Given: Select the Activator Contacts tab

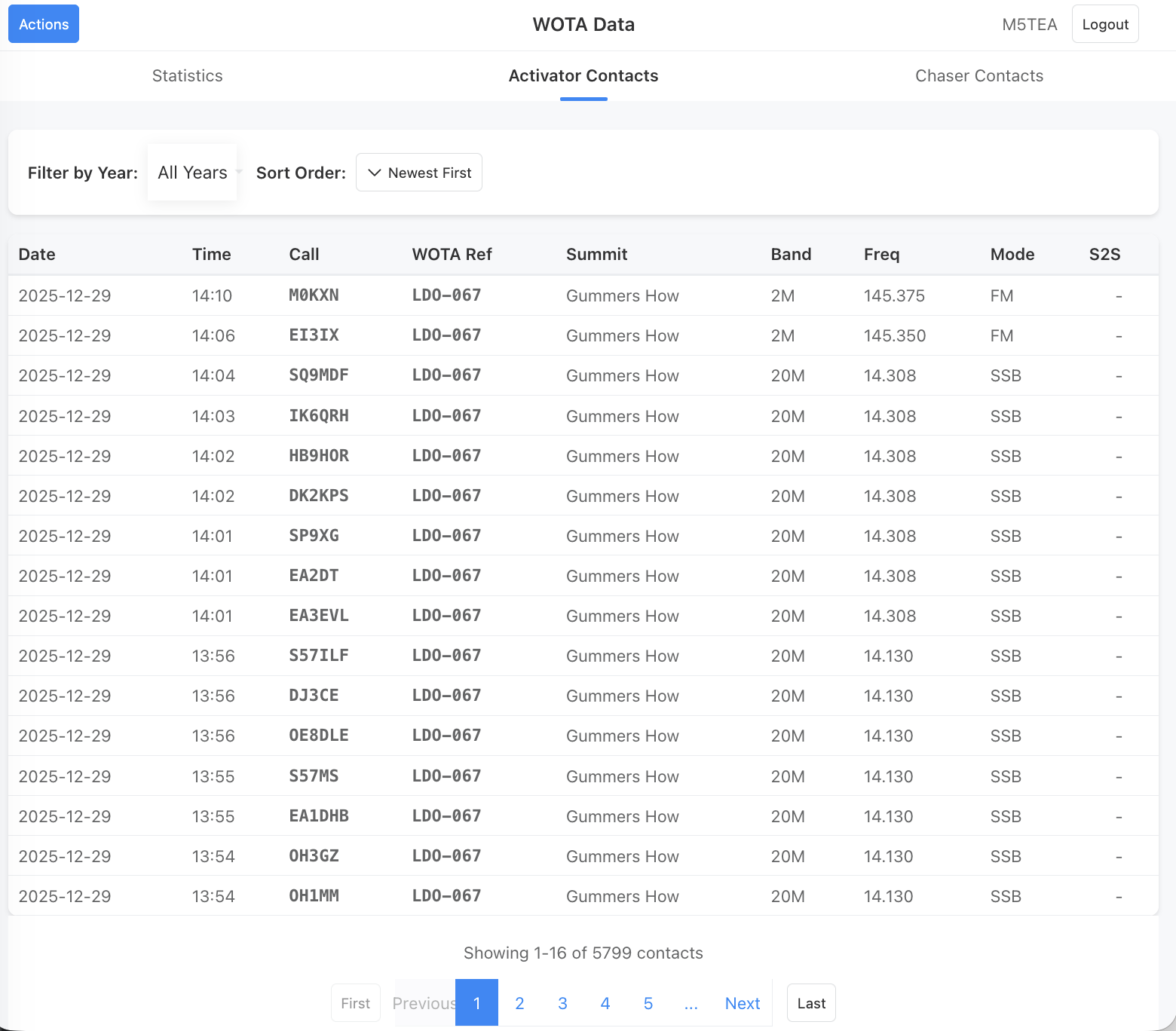Looking at the screenshot, I should [x=583, y=76].
